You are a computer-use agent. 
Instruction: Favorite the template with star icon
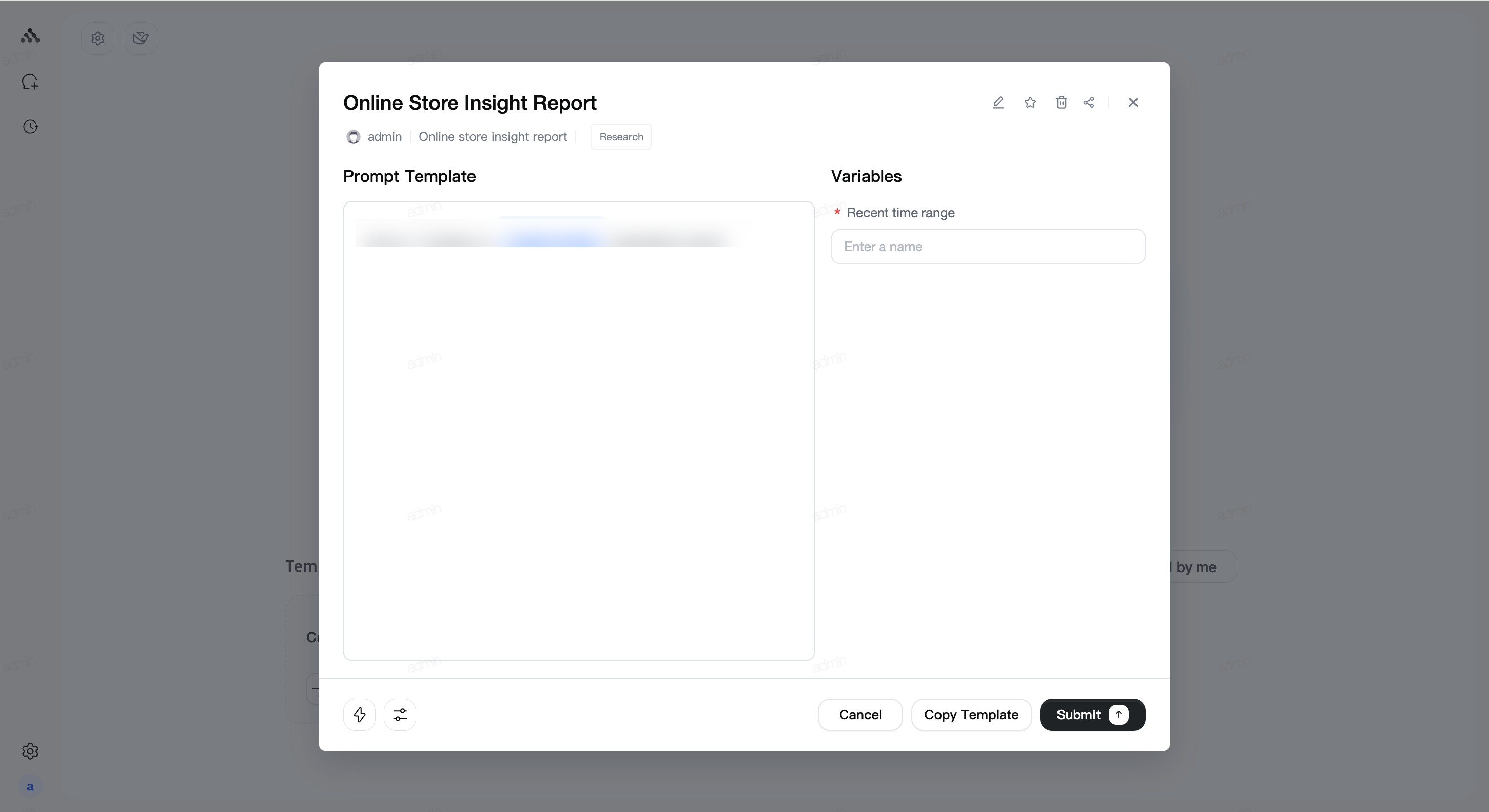pos(1030,102)
